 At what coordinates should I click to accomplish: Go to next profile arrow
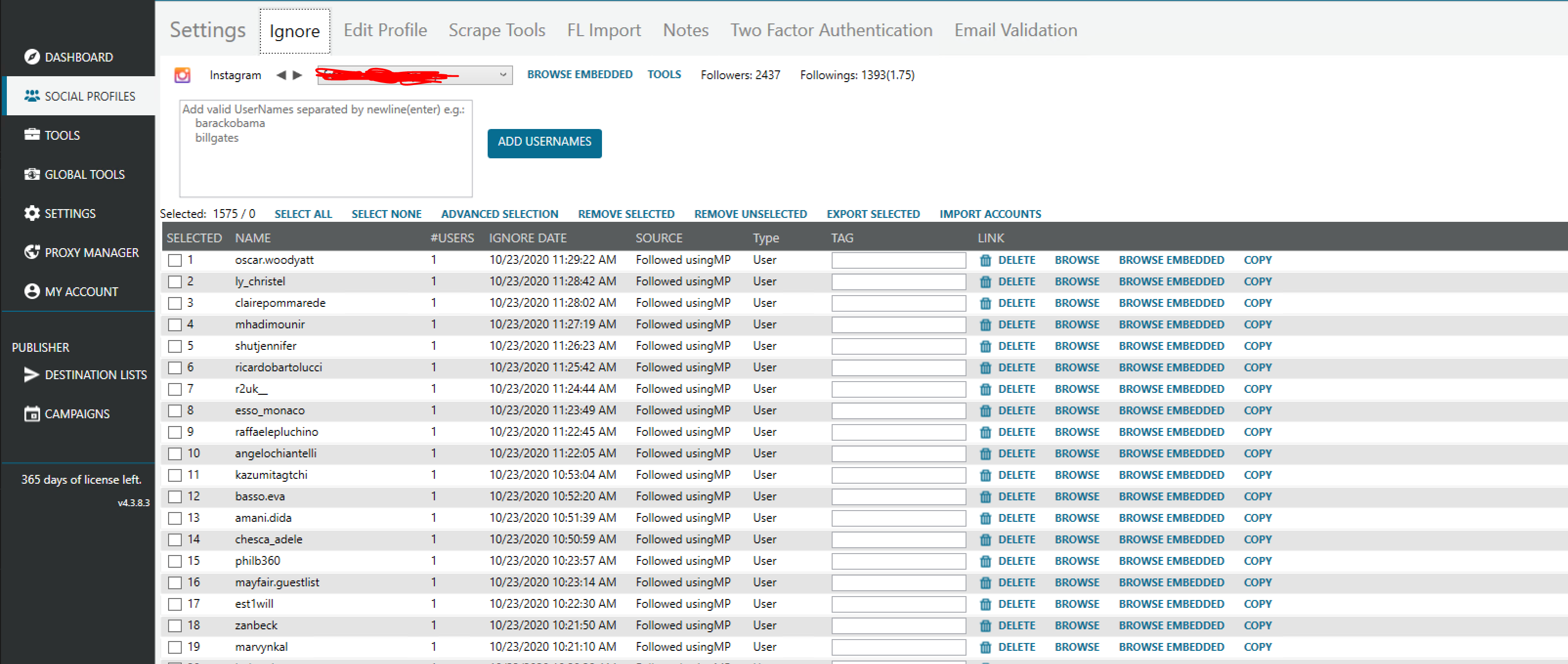click(297, 75)
